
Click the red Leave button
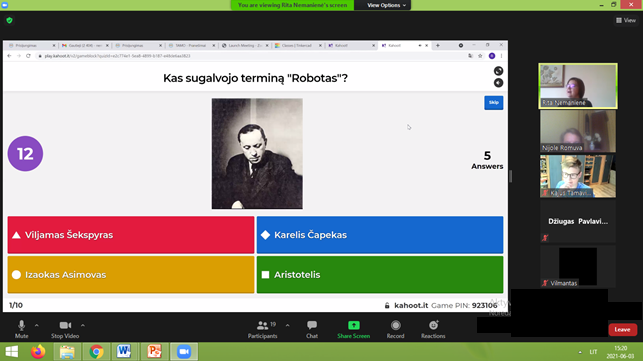[x=622, y=329]
